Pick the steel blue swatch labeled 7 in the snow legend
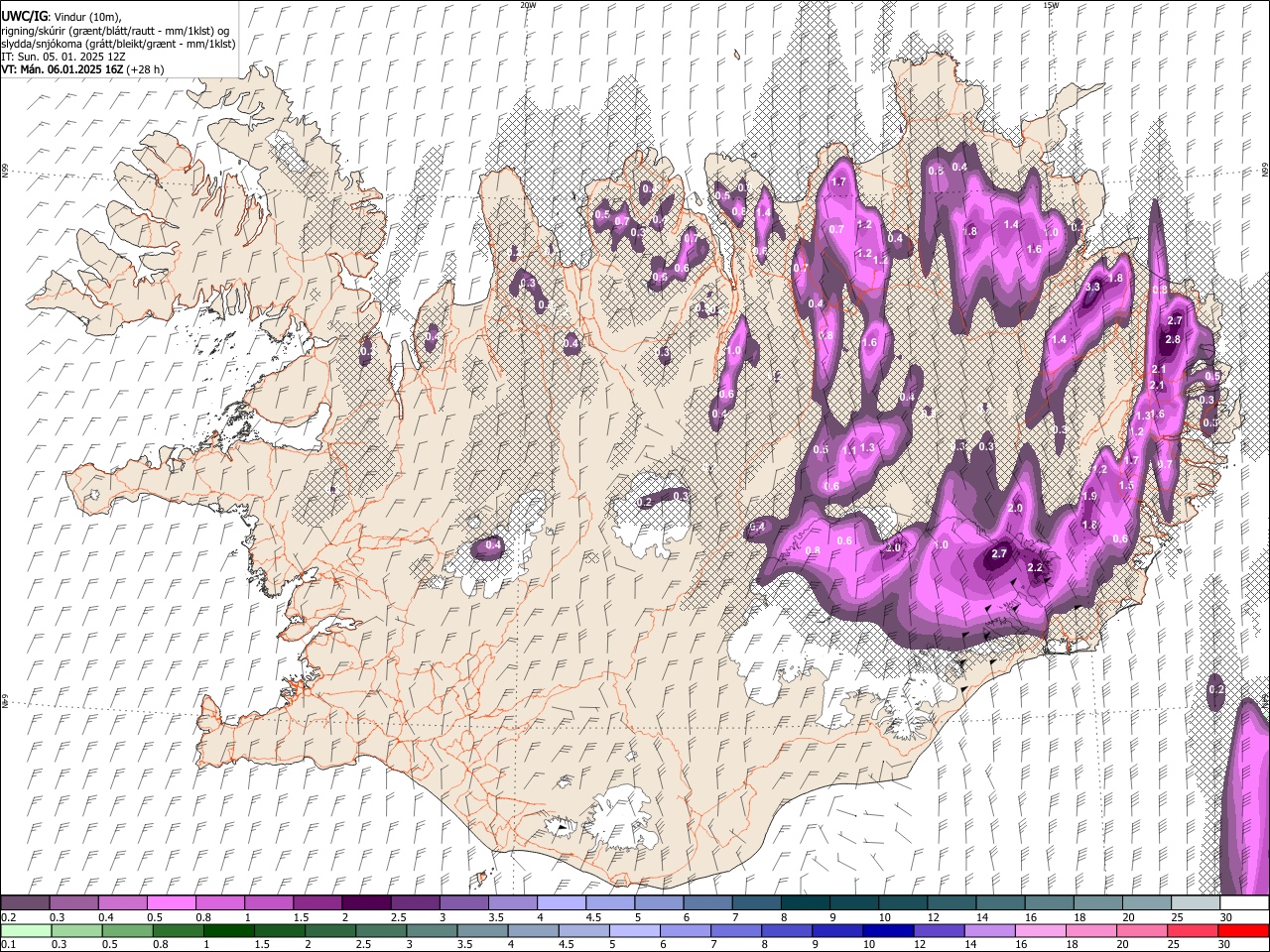 [755, 903]
